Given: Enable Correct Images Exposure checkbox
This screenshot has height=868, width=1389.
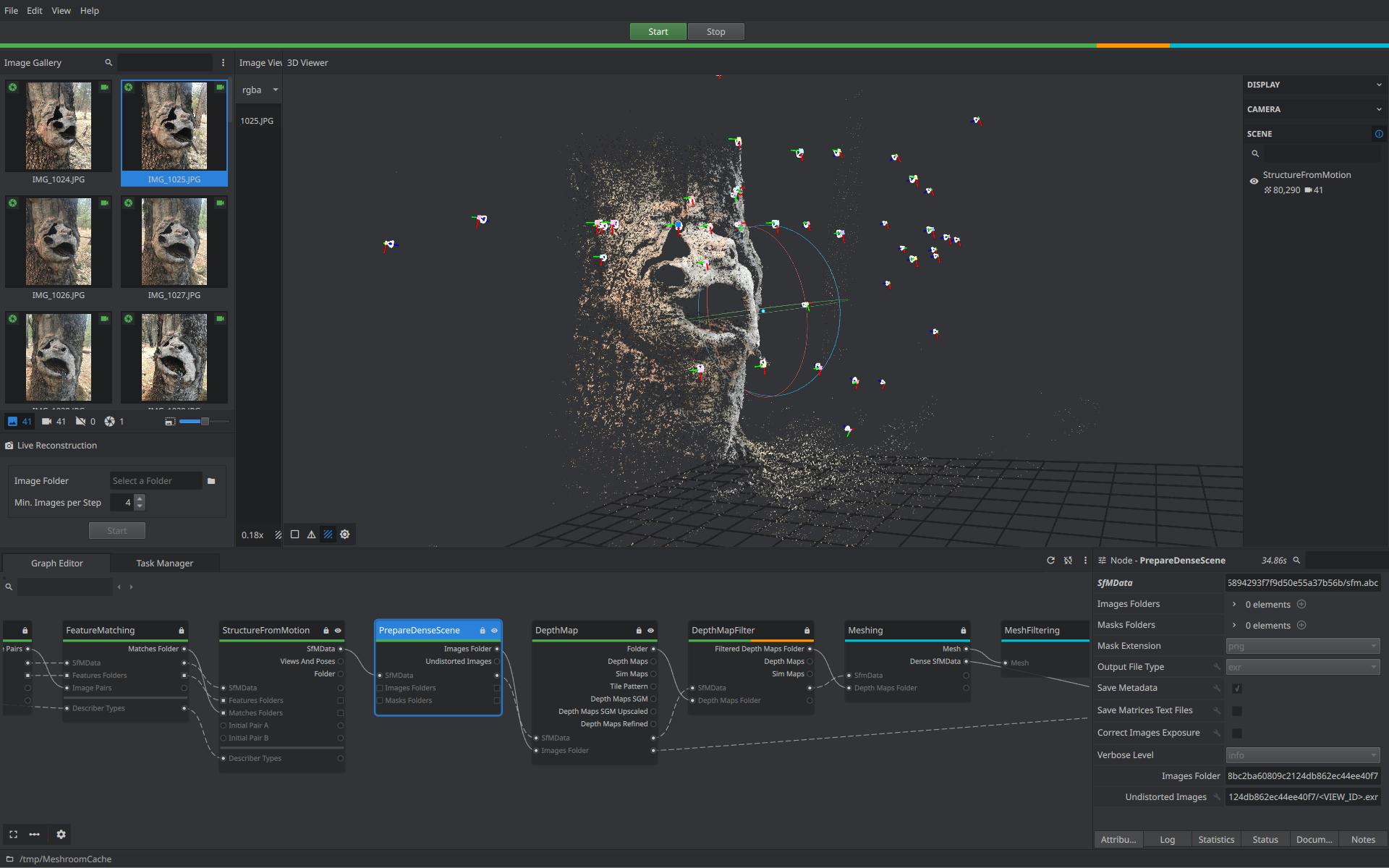Looking at the screenshot, I should 1237,733.
